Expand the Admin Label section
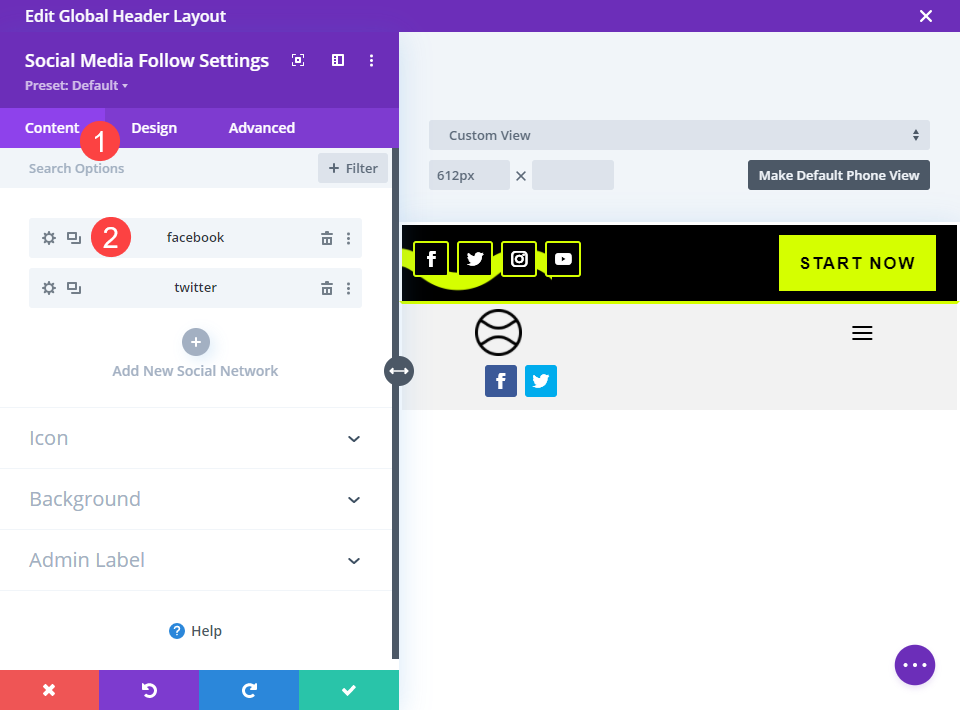 coord(196,560)
